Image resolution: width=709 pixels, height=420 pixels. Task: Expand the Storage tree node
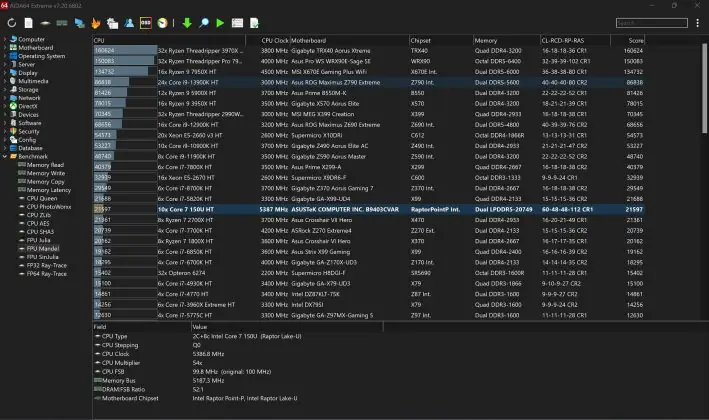tap(5, 90)
